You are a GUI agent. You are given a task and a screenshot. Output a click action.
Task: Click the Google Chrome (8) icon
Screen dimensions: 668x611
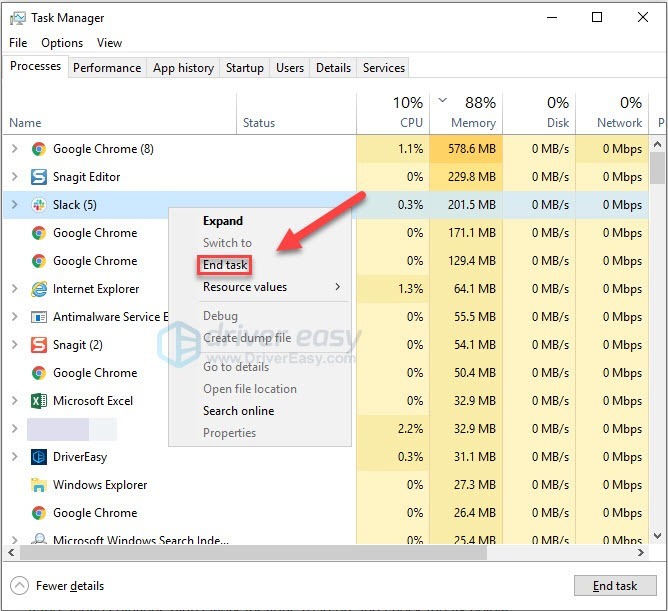click(x=39, y=149)
